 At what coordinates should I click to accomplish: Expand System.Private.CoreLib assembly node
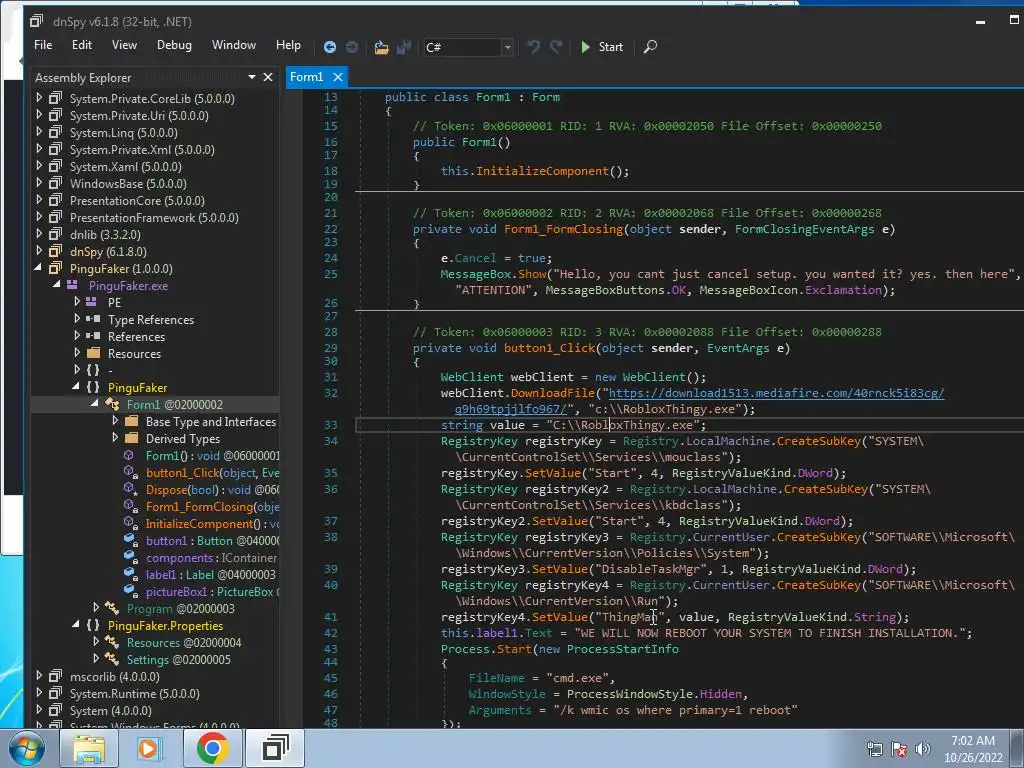39,98
